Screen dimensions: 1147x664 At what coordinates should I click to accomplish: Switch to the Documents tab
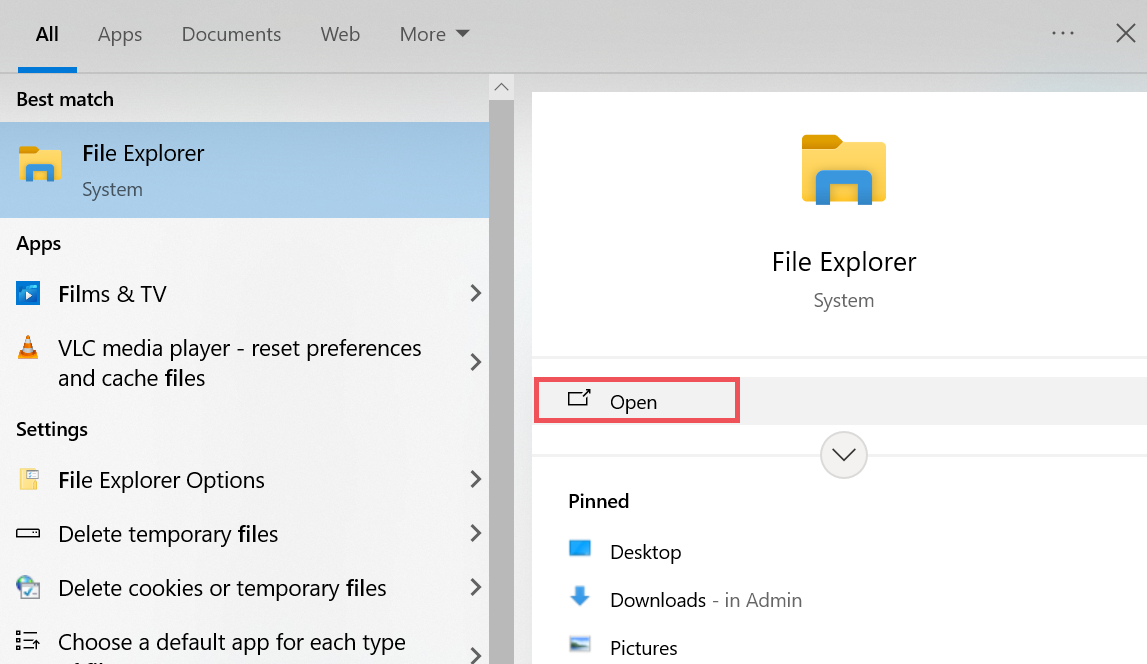coord(231,34)
